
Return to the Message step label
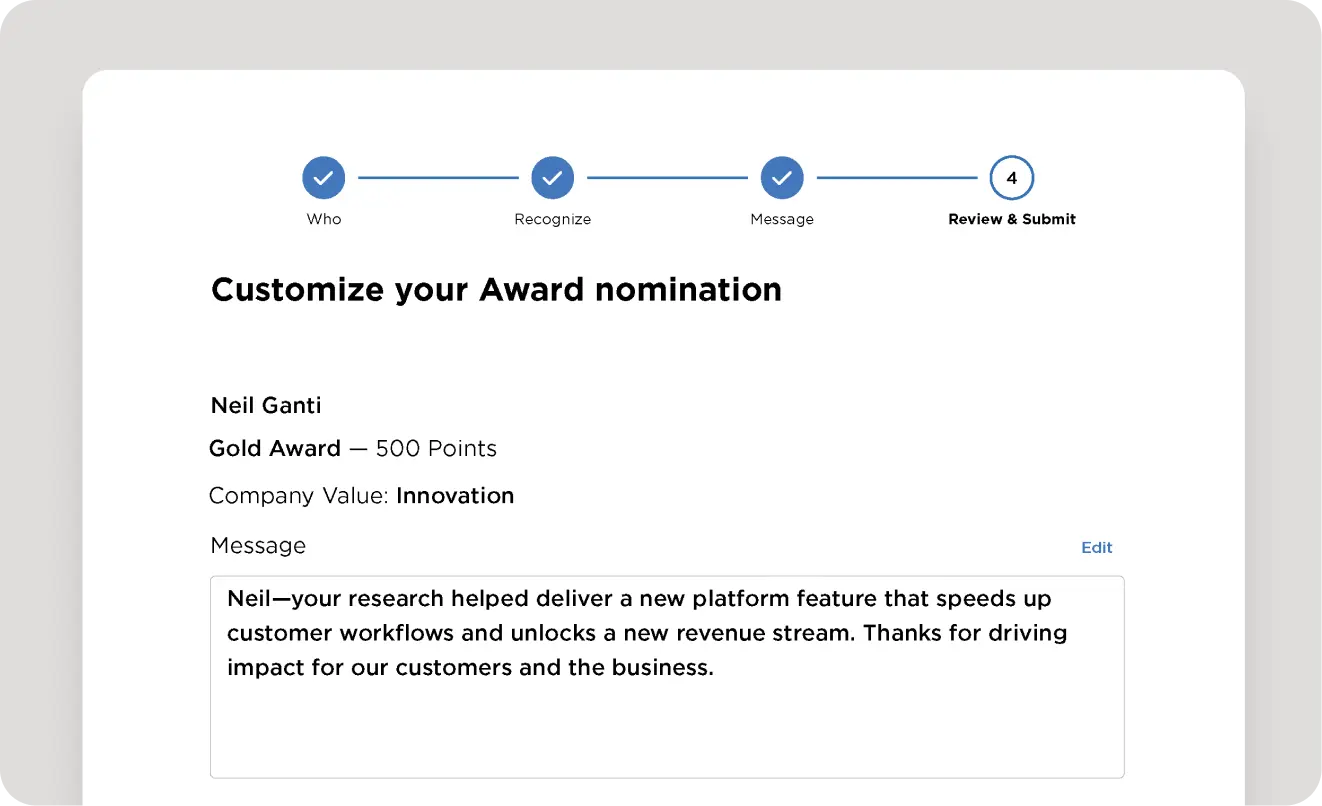pos(782,219)
